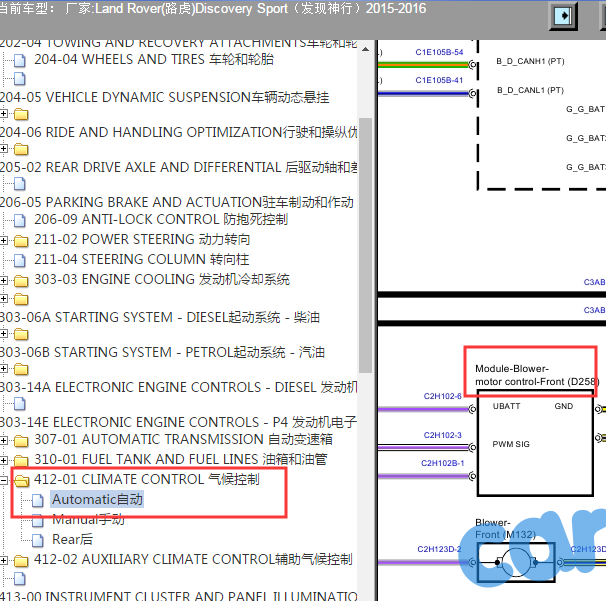606x601 pixels.
Task: Expand 310-01 FUEL TANK AND FUEL LINES
Action: [x=3, y=460]
